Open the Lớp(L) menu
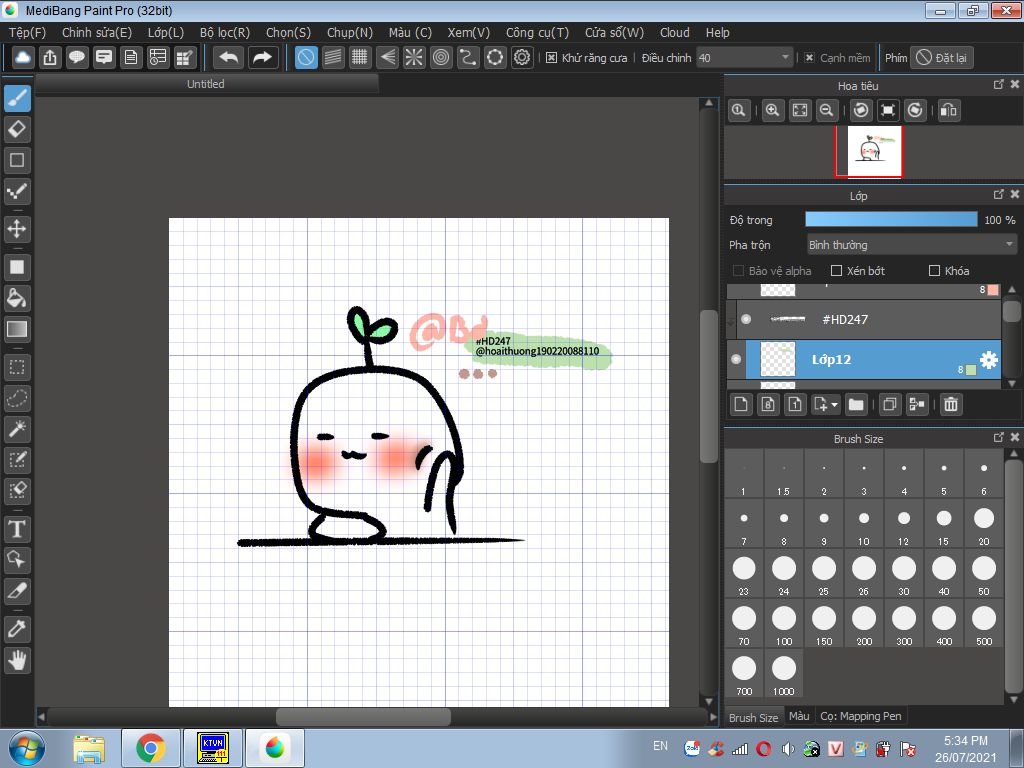The image size is (1024, 768). click(166, 33)
